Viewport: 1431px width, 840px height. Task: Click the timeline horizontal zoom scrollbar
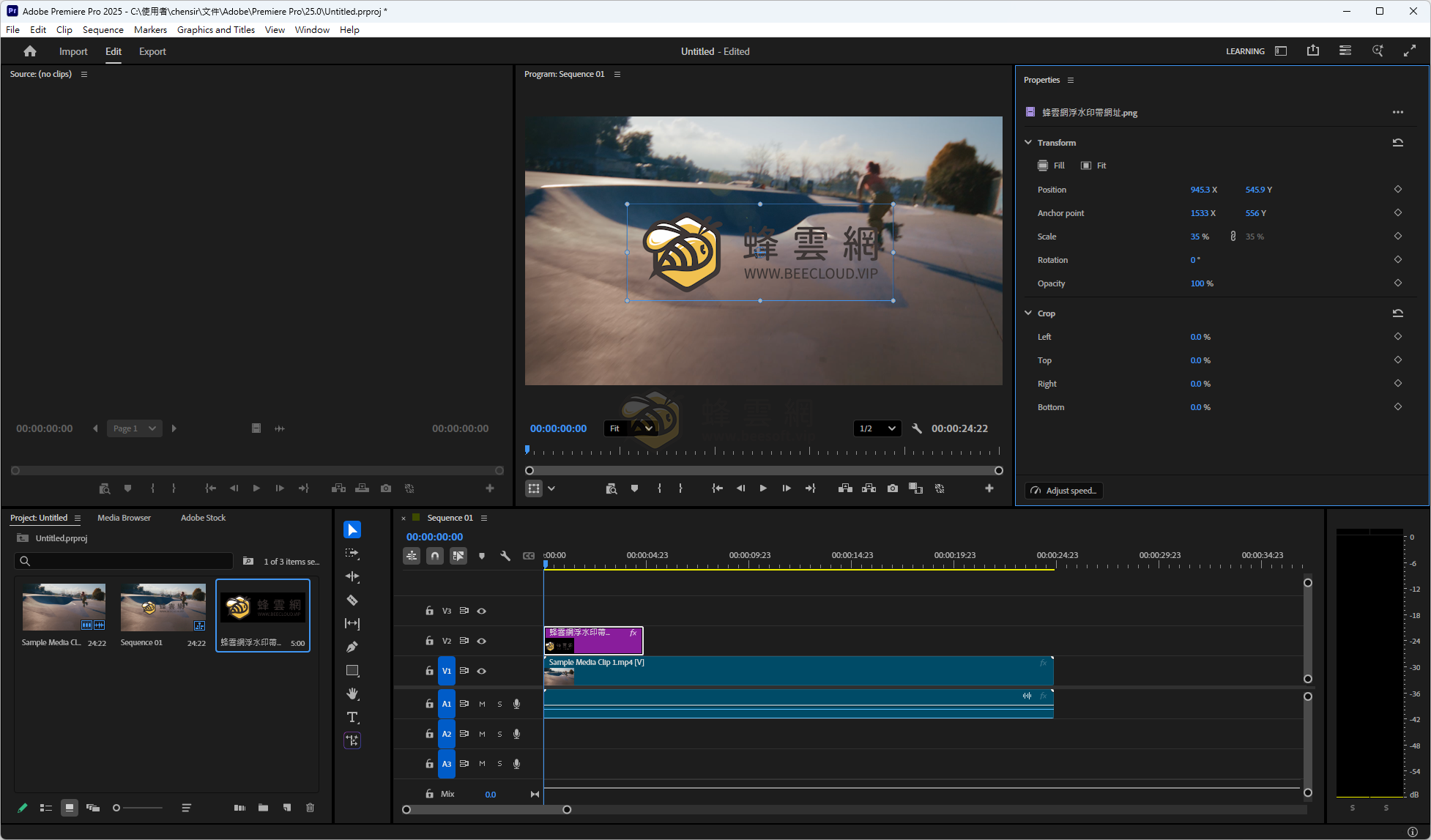[486, 809]
